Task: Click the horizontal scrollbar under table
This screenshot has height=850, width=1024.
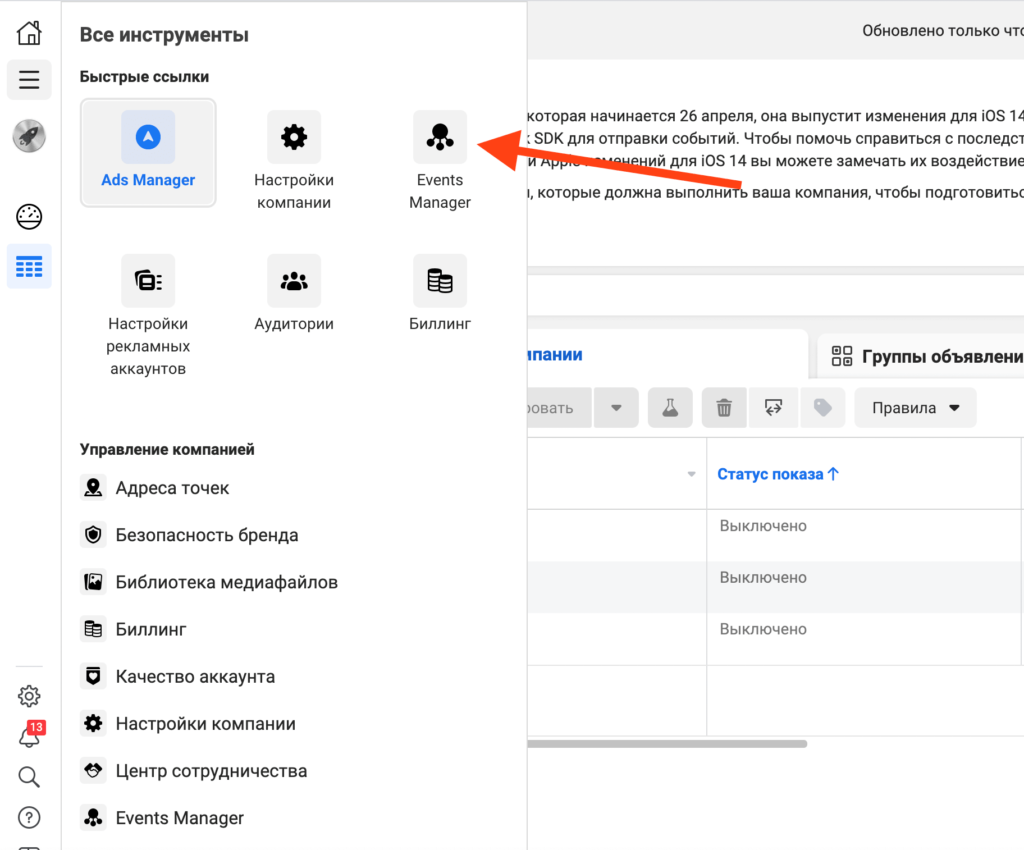Action: pos(666,744)
